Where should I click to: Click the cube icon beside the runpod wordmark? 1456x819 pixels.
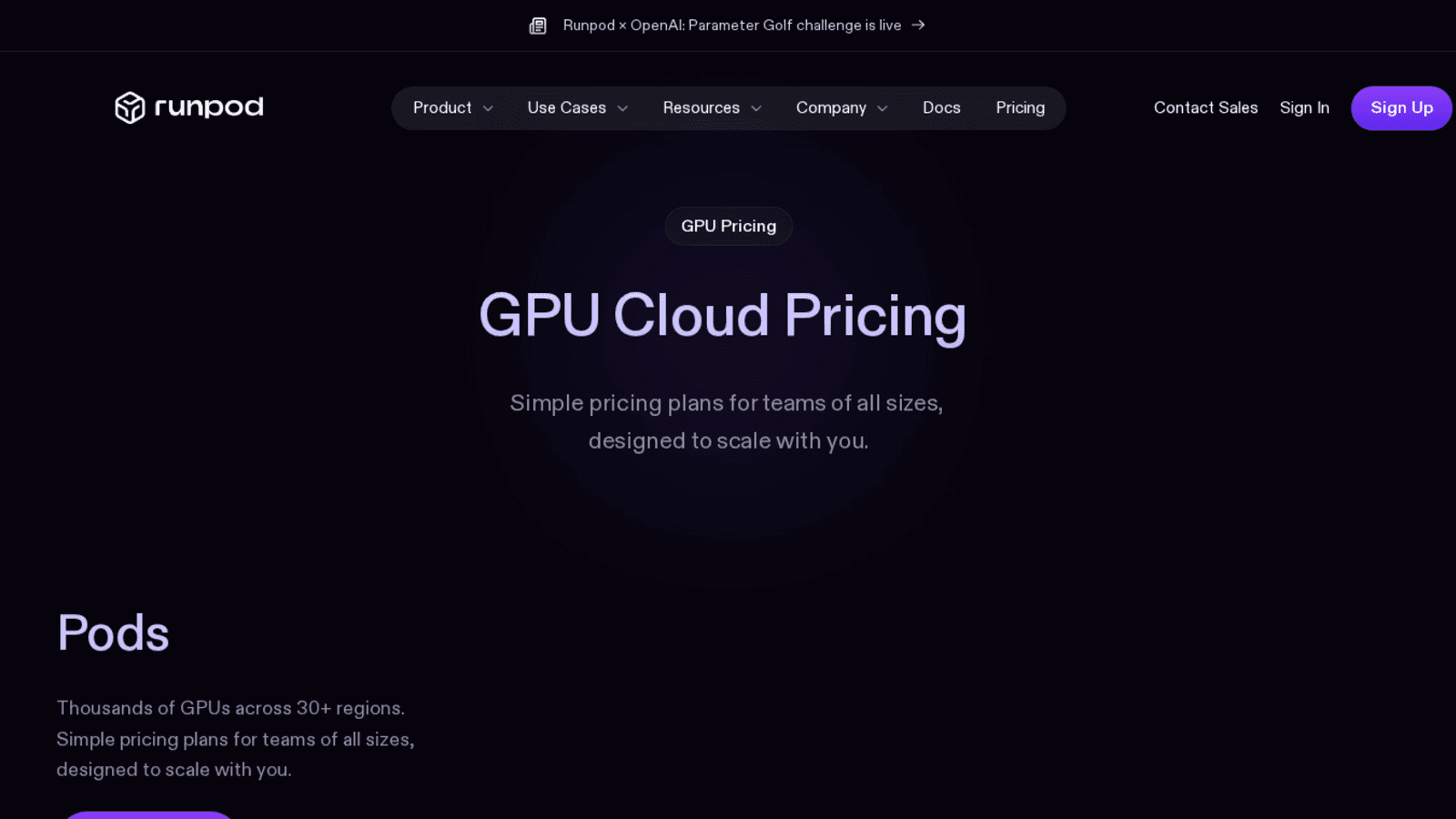(130, 107)
